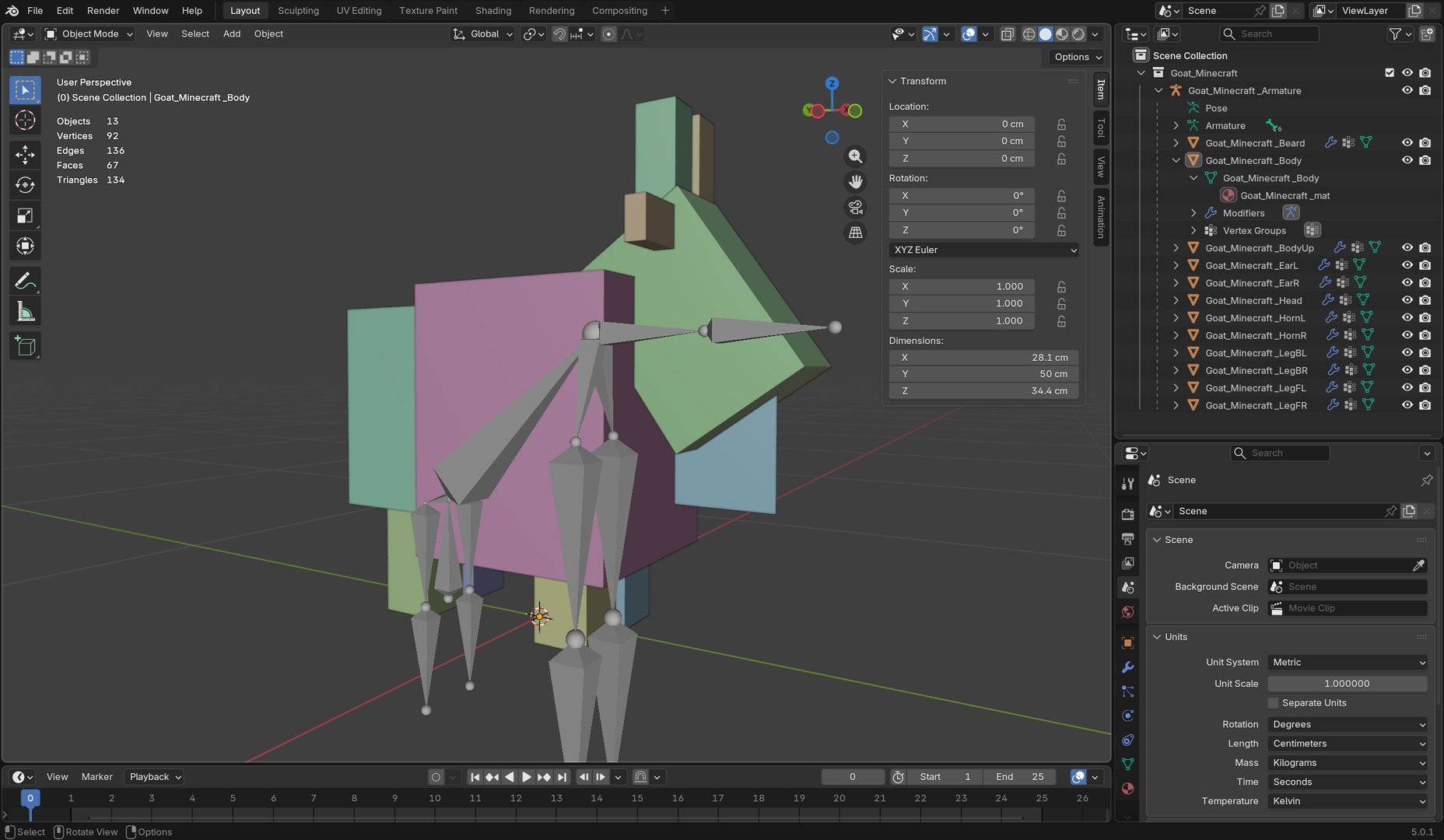Choose the Add Cube tool
This screenshot has height=840, width=1444.
25,346
